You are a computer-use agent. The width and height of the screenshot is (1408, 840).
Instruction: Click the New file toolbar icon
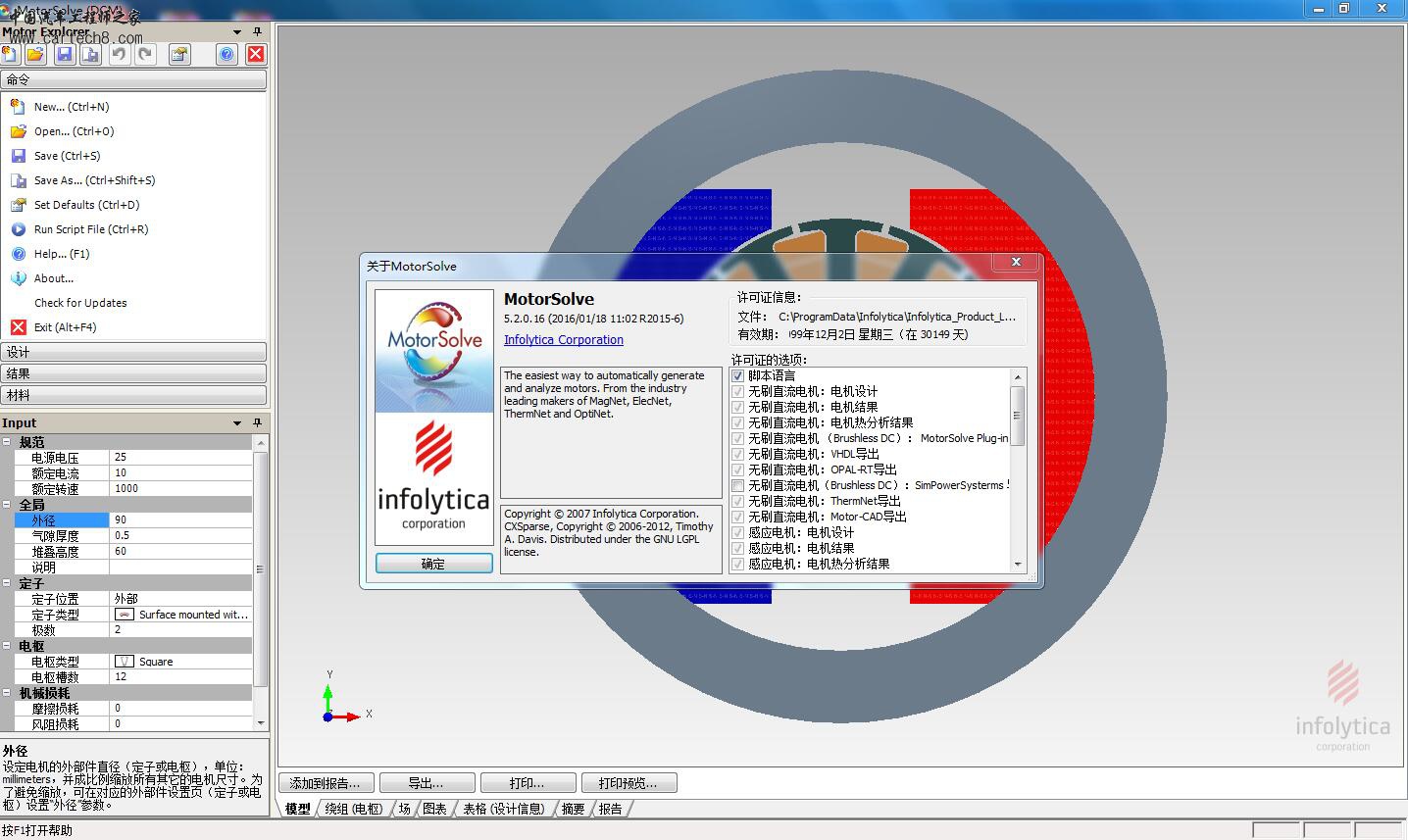point(10,54)
